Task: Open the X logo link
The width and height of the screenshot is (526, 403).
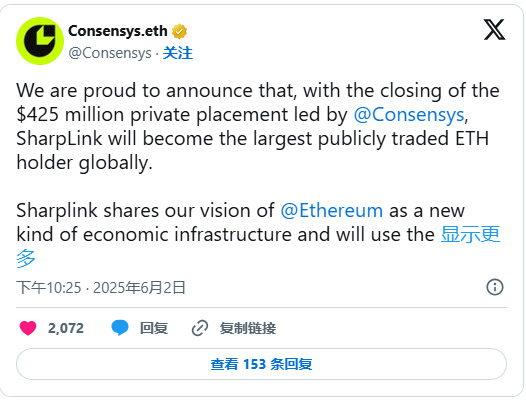Action: (494, 30)
